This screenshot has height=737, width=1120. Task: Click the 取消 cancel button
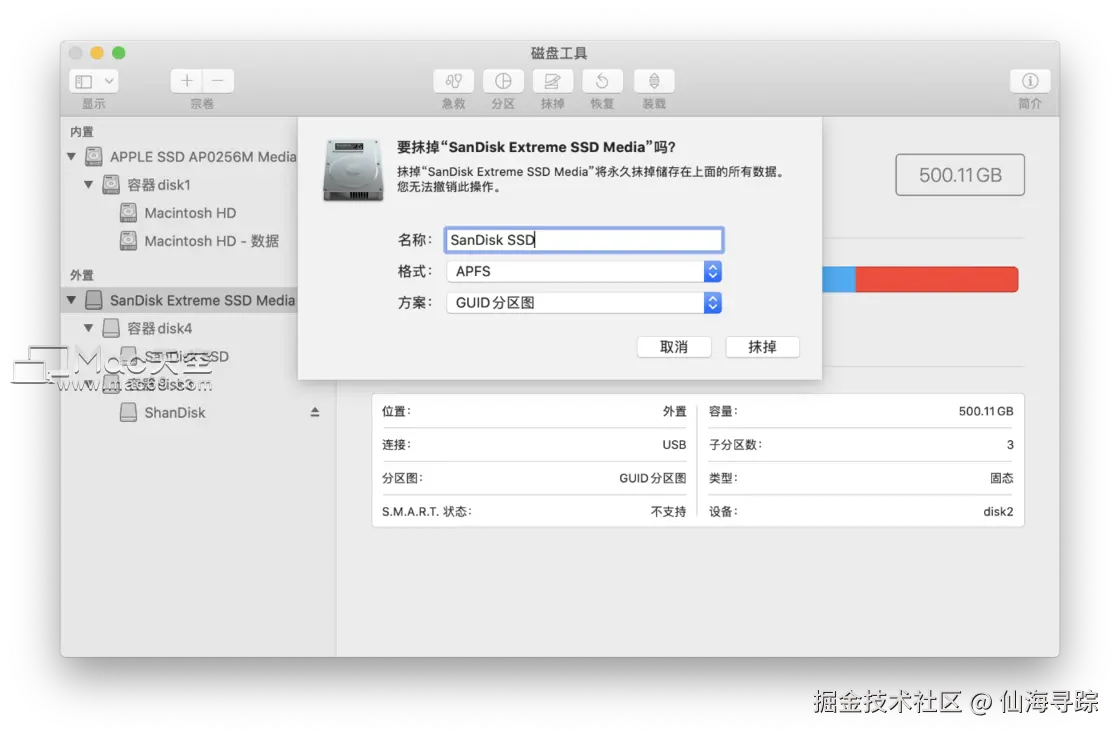tap(674, 347)
